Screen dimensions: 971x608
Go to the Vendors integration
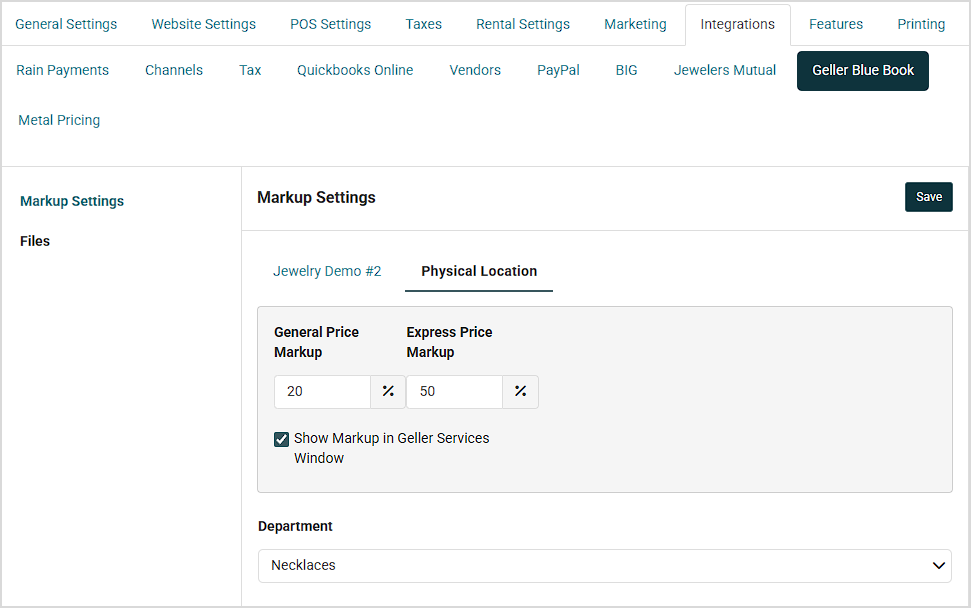(x=475, y=70)
